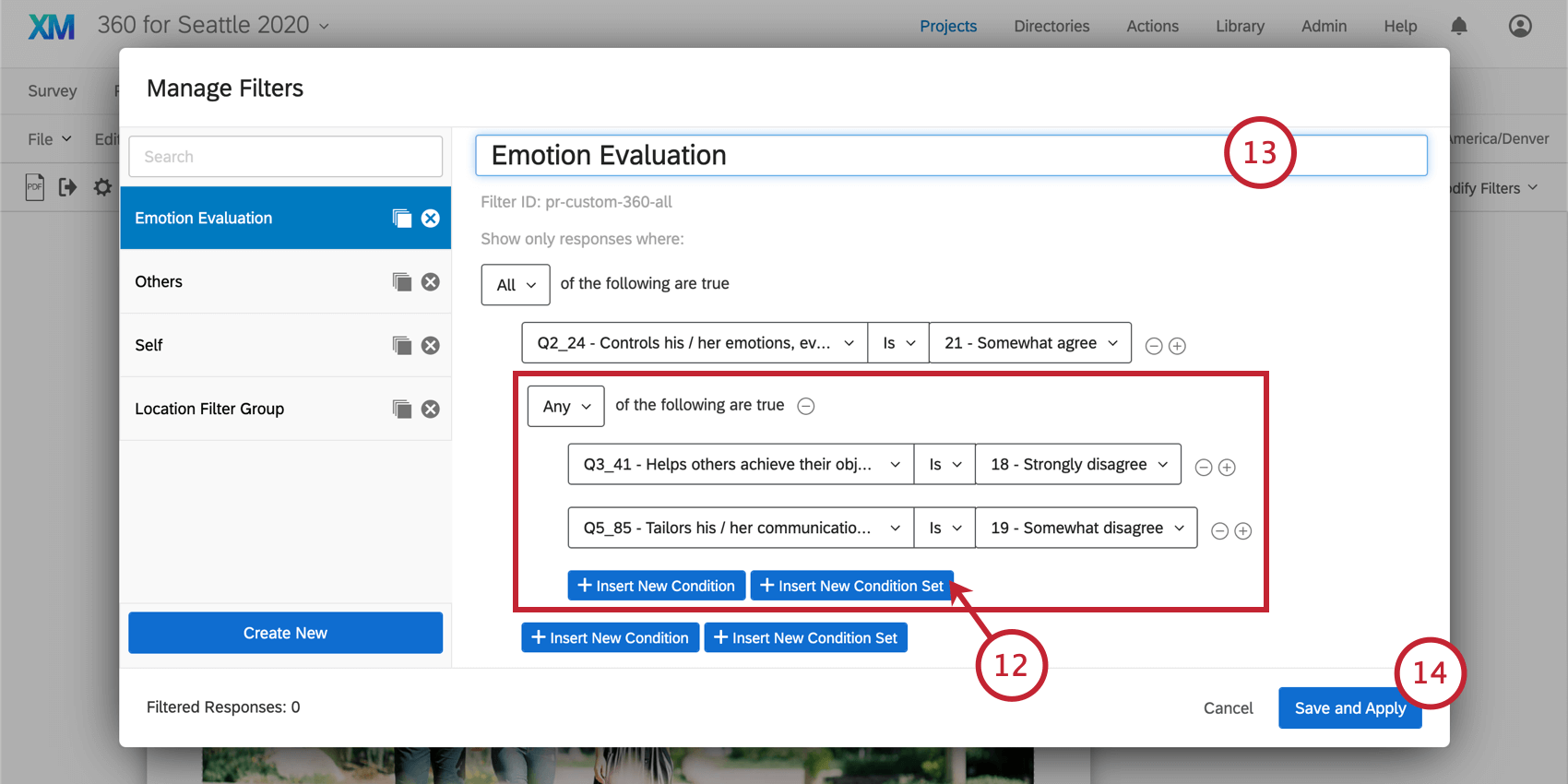Add condition after Q3_41 row

click(x=1227, y=468)
